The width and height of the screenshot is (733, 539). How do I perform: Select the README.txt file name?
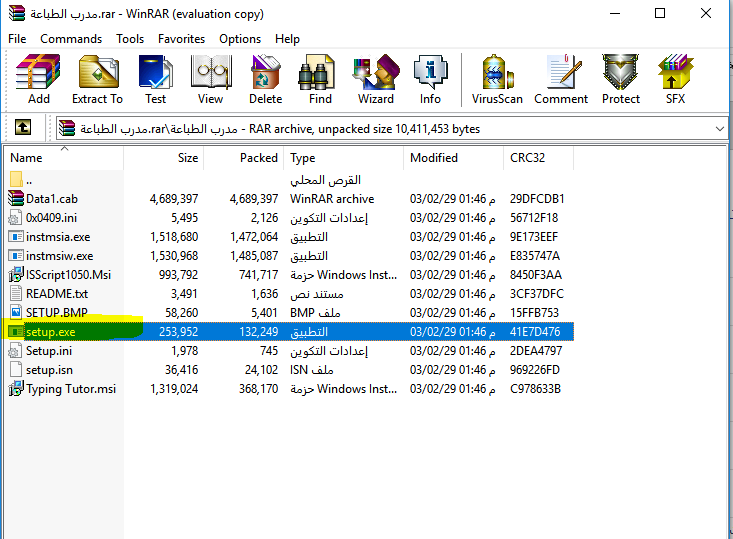point(57,294)
